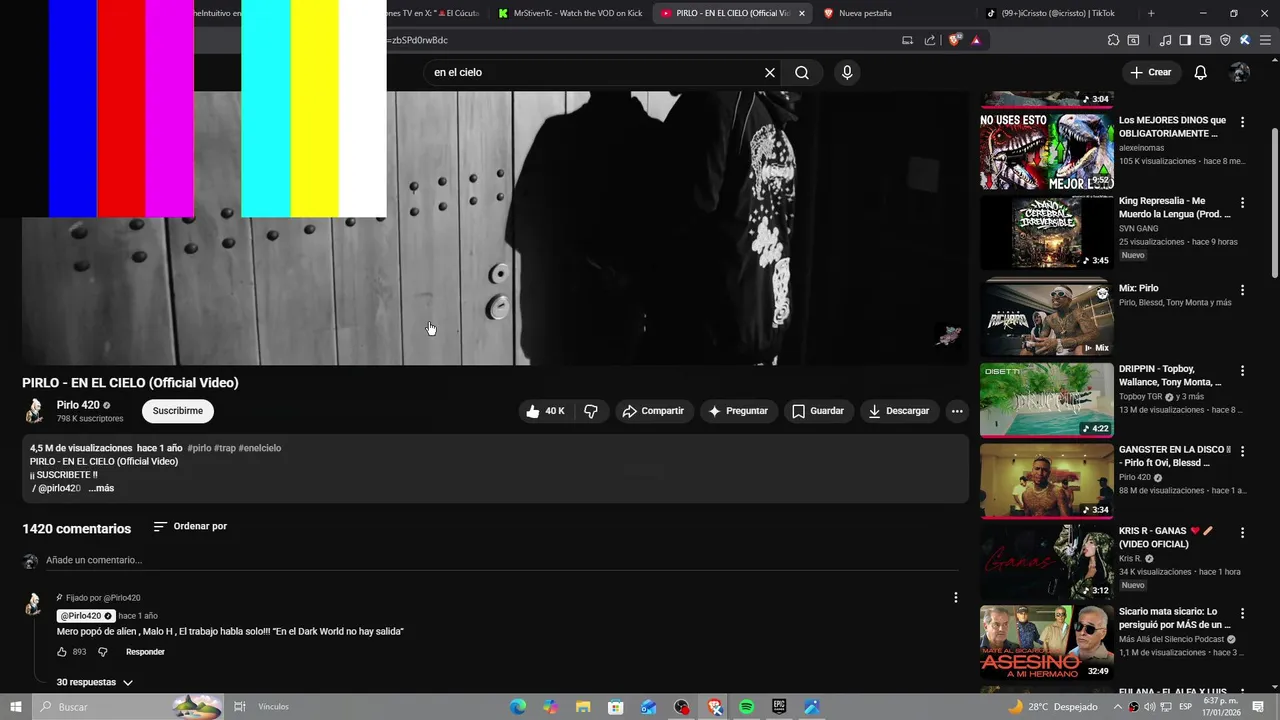Open pinned comment three-dot menu
This screenshot has width=1280, height=720.
click(955, 597)
